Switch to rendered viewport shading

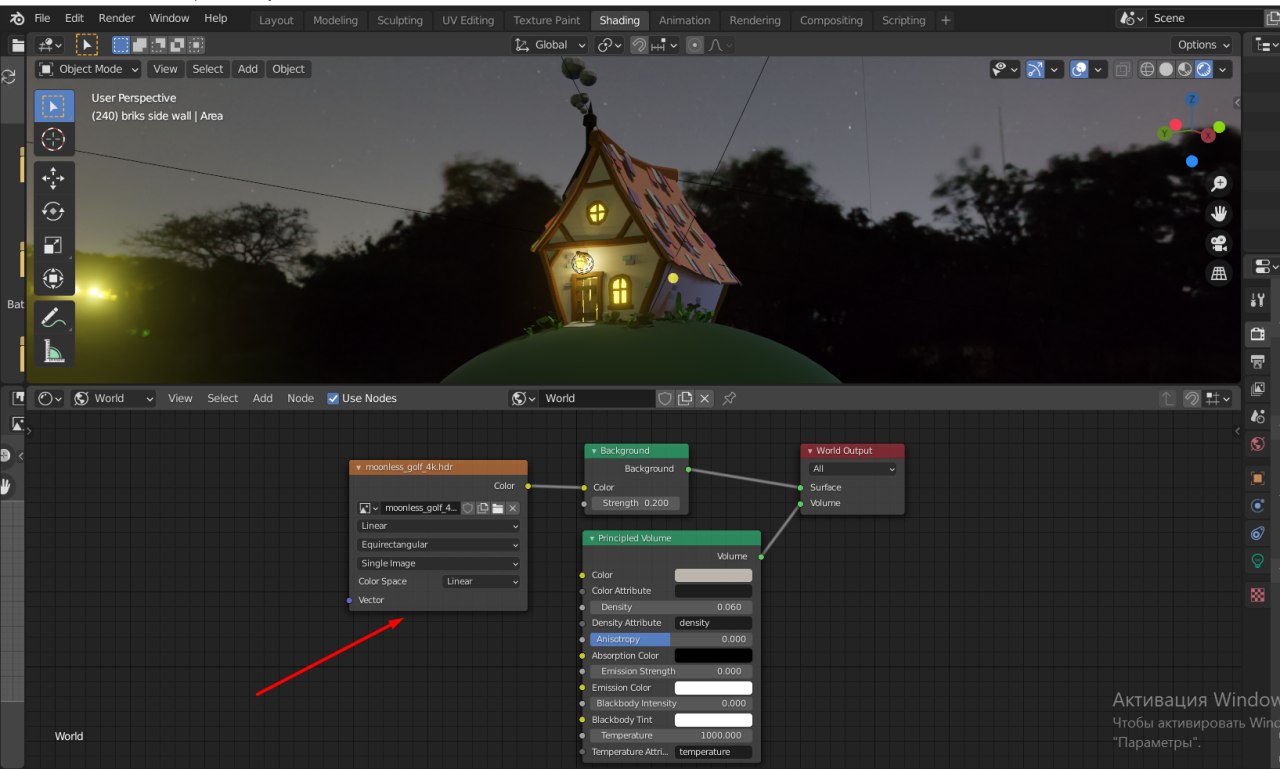pyautogui.click(x=1204, y=70)
